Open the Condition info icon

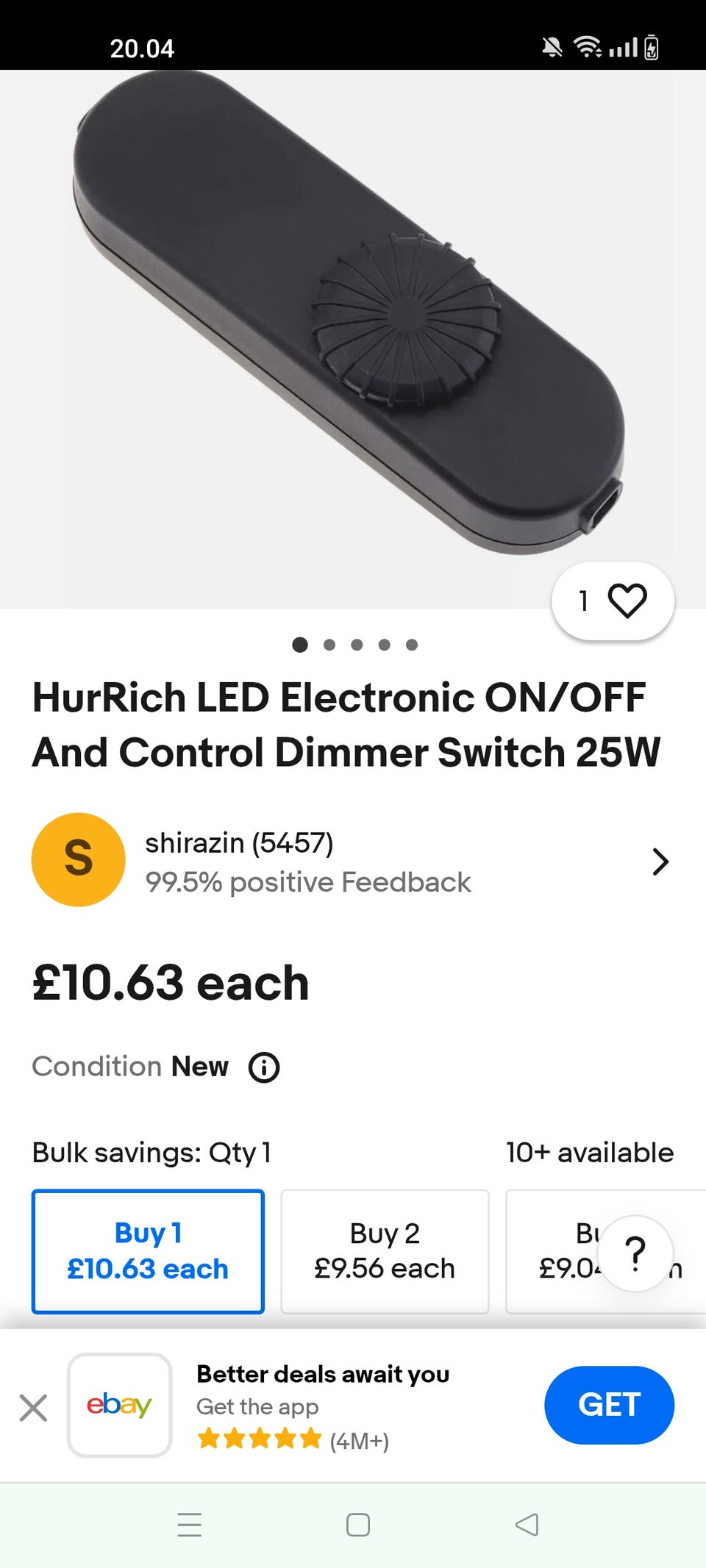[264, 1067]
